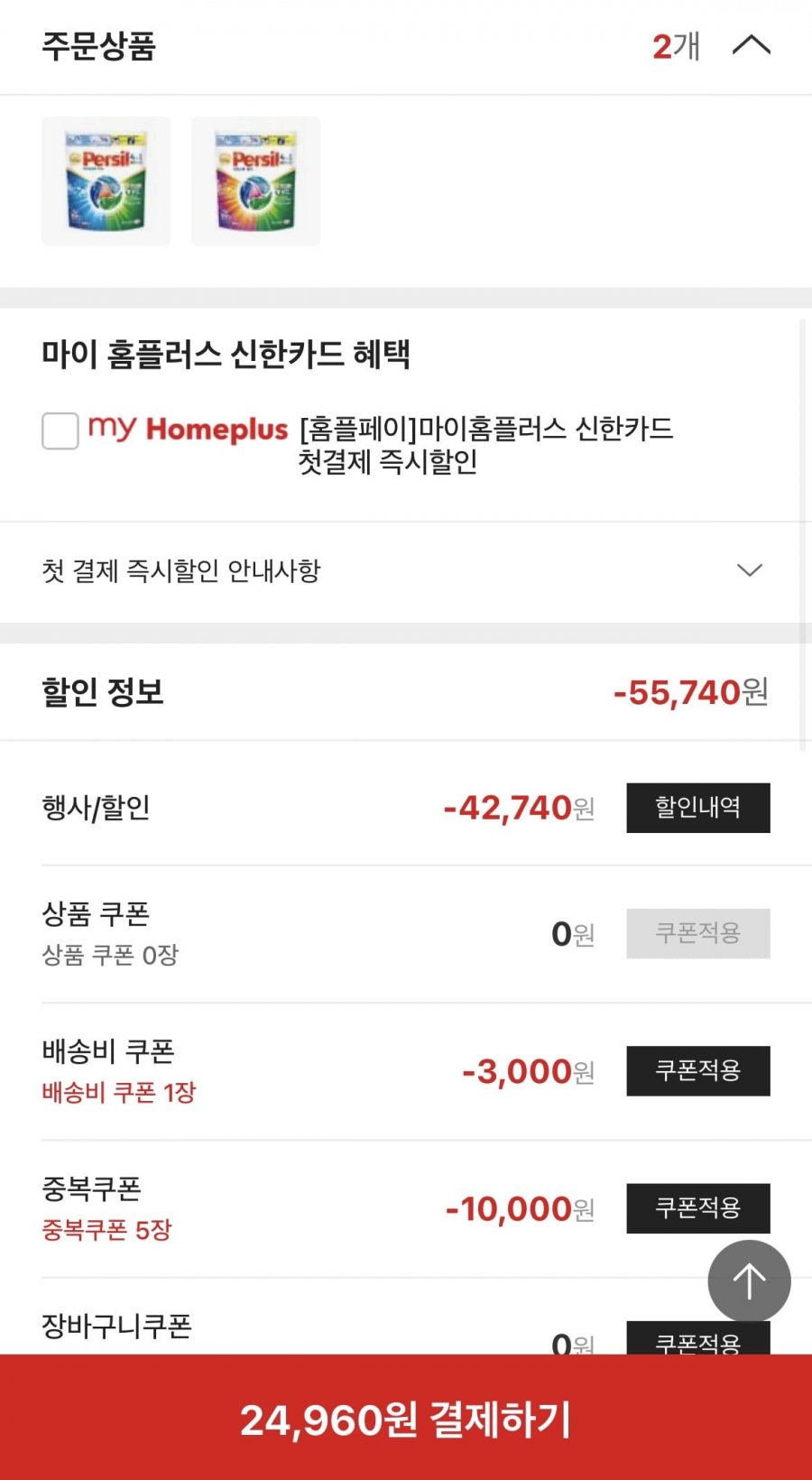The height and width of the screenshot is (1480, 812).
Task: Click the chevron-down arrow beside 안내사항
Action: [749, 570]
